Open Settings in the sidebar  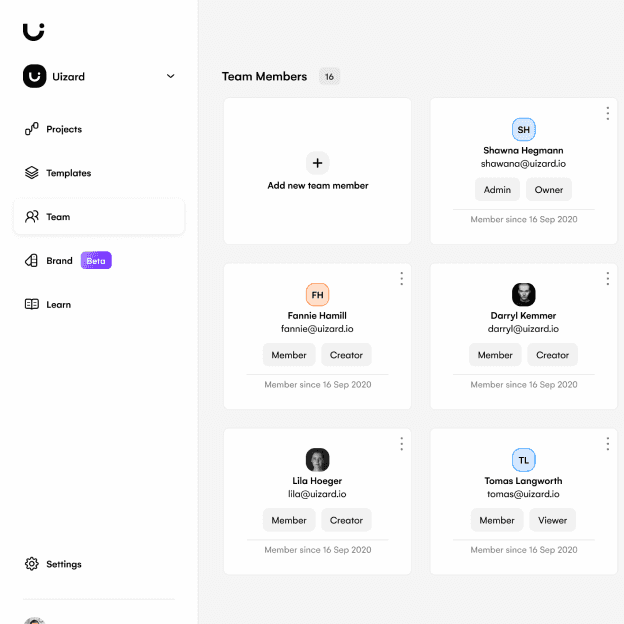[53, 564]
